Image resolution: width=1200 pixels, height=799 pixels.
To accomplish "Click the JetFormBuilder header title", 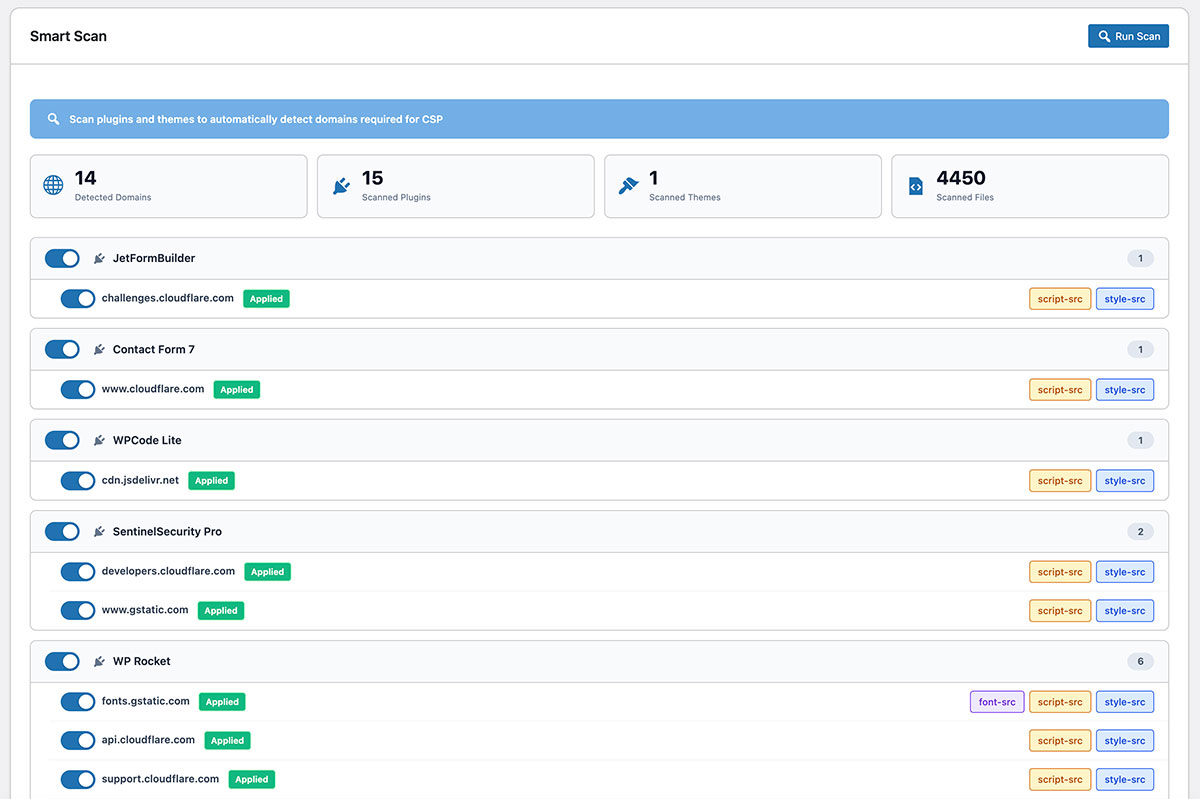I will coord(154,258).
